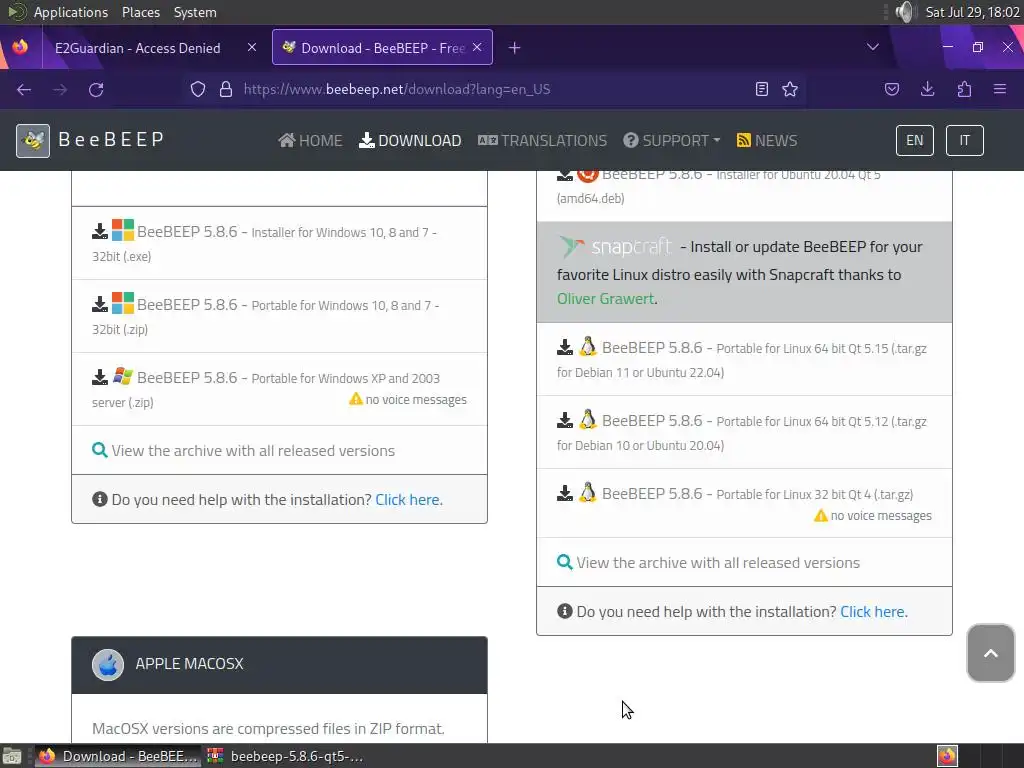Click download icon for Linux 32 bit Qt 4
Screen dimensions: 1024x768
(x=565, y=494)
